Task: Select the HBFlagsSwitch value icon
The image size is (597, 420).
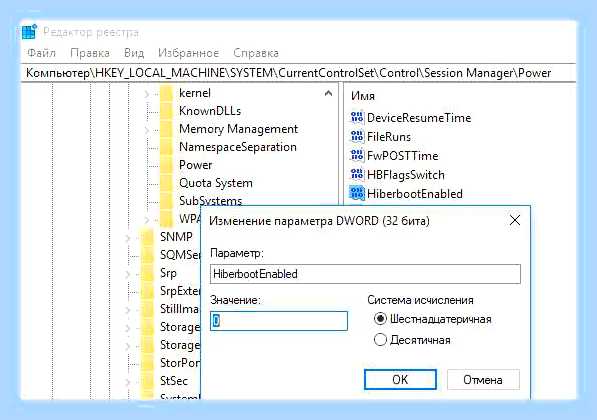Action: (357, 174)
